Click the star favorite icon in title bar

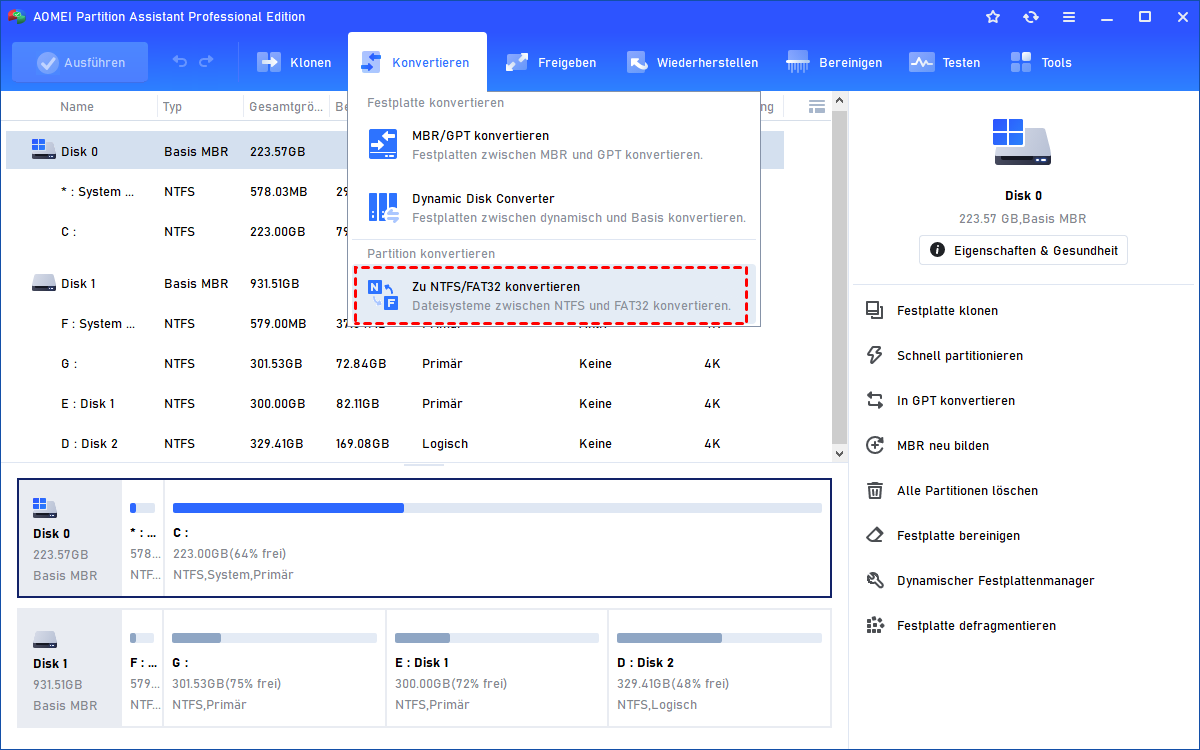pos(993,17)
